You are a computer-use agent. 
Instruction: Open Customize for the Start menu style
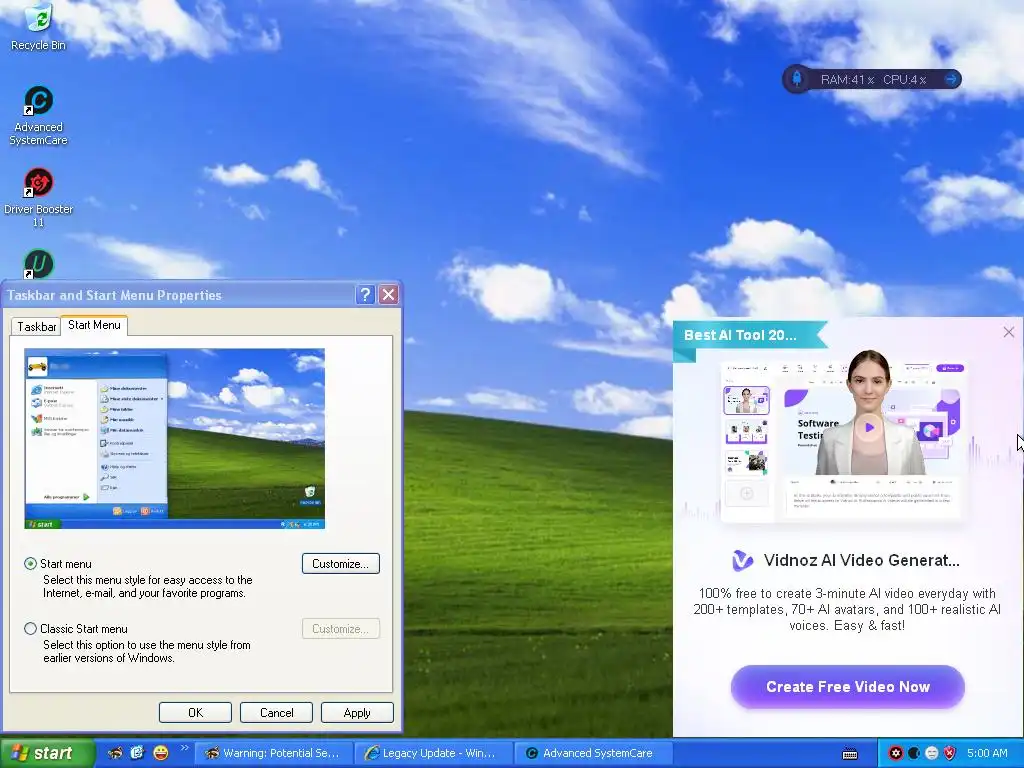tap(340, 564)
